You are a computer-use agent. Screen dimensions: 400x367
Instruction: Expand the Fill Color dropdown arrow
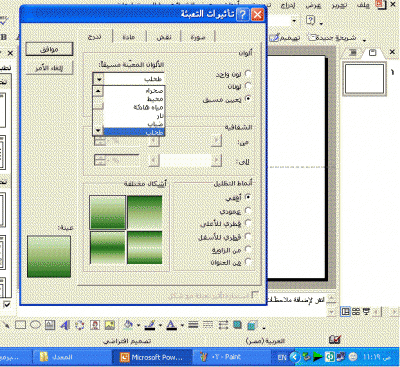138,325
